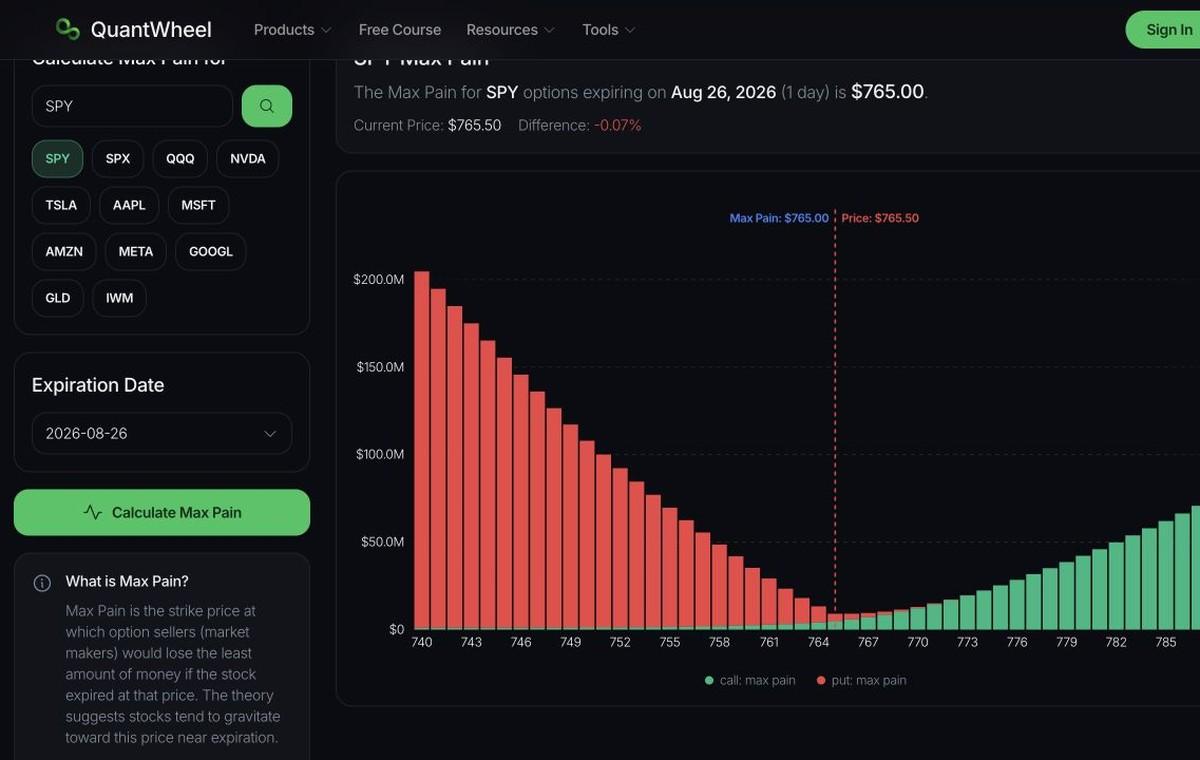Select the TSLA ticker chip
The height and width of the screenshot is (760, 1200).
click(x=61, y=205)
